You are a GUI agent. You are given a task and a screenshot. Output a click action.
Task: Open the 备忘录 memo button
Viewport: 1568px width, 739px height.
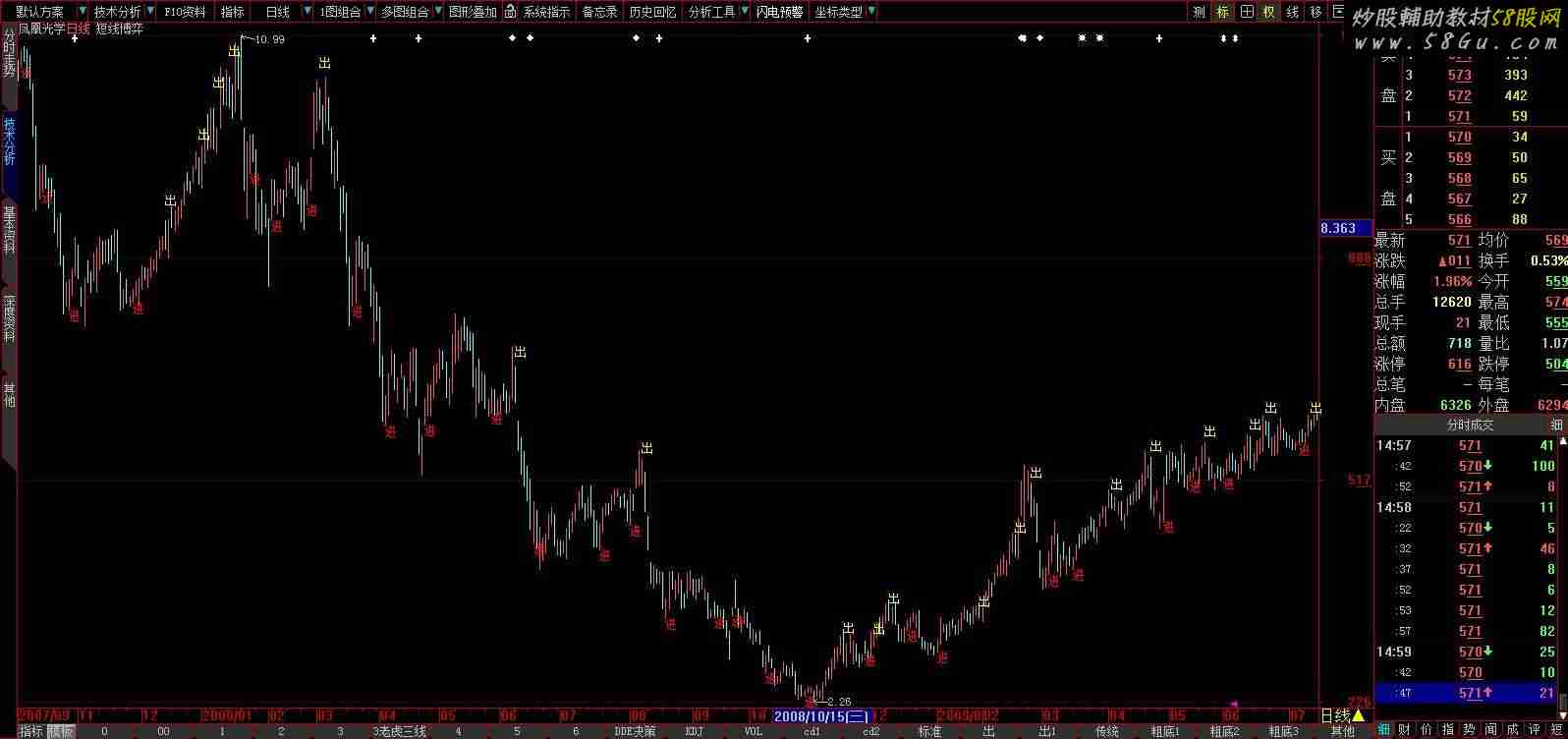click(599, 12)
